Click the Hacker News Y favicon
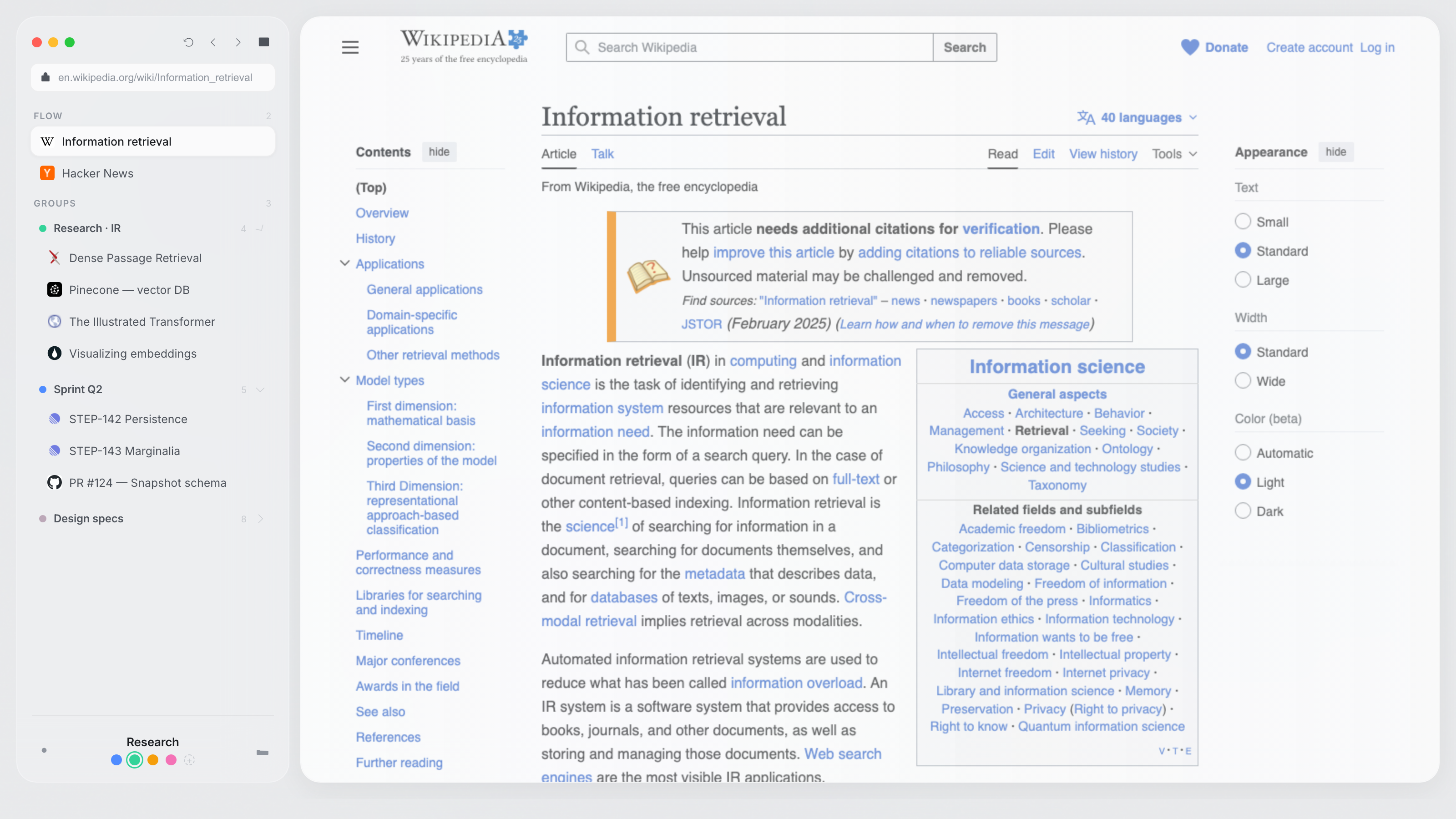The height and width of the screenshot is (819, 1456). tap(47, 173)
